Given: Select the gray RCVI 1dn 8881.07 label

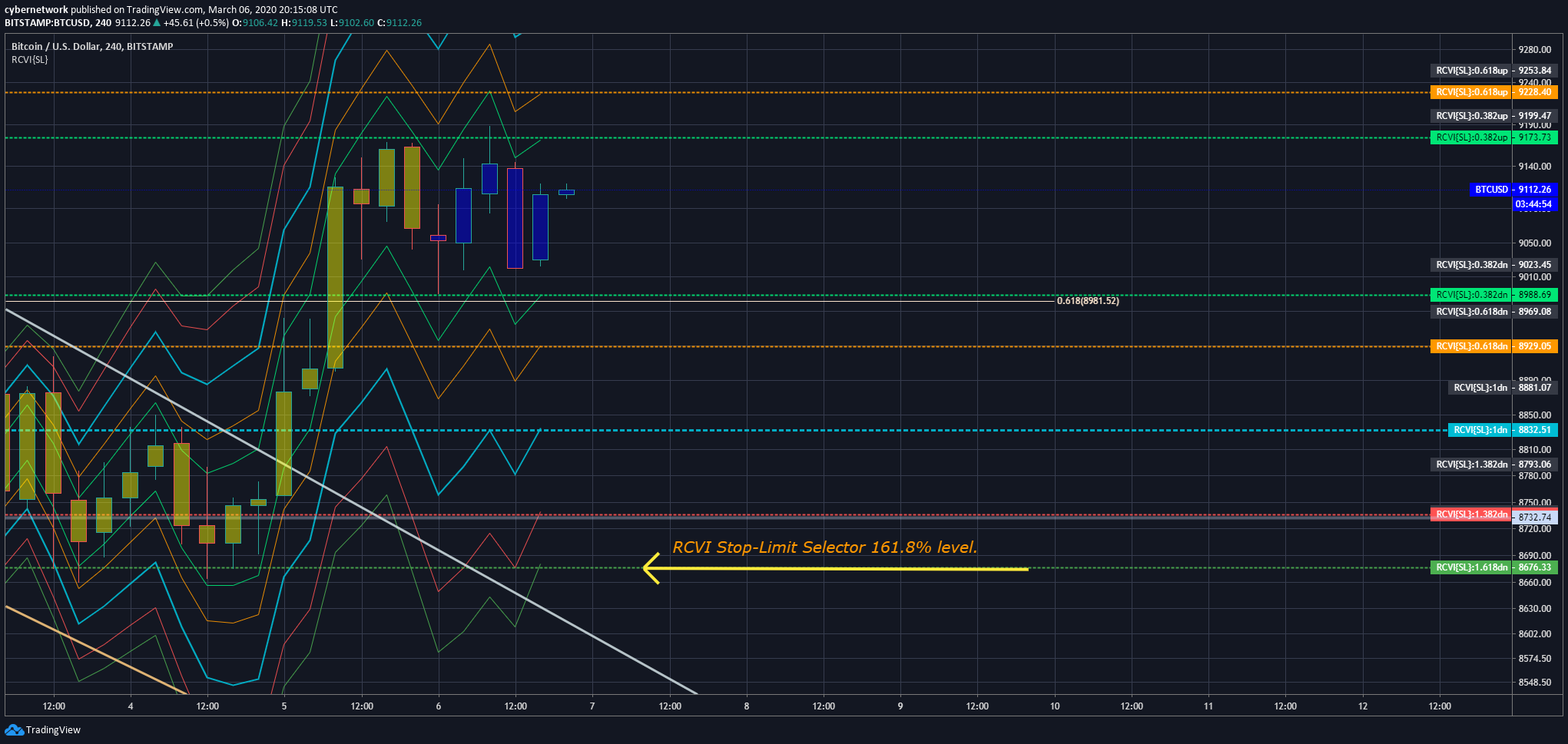Looking at the screenshot, I should [1503, 388].
